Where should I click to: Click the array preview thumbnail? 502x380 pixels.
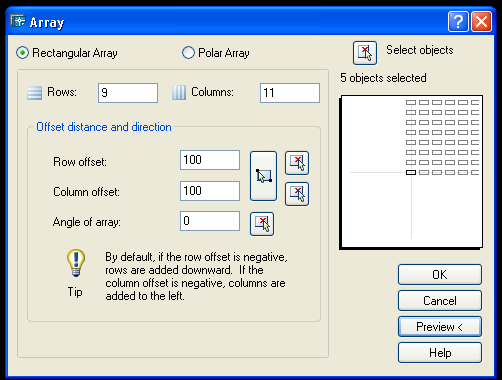(x=411, y=172)
